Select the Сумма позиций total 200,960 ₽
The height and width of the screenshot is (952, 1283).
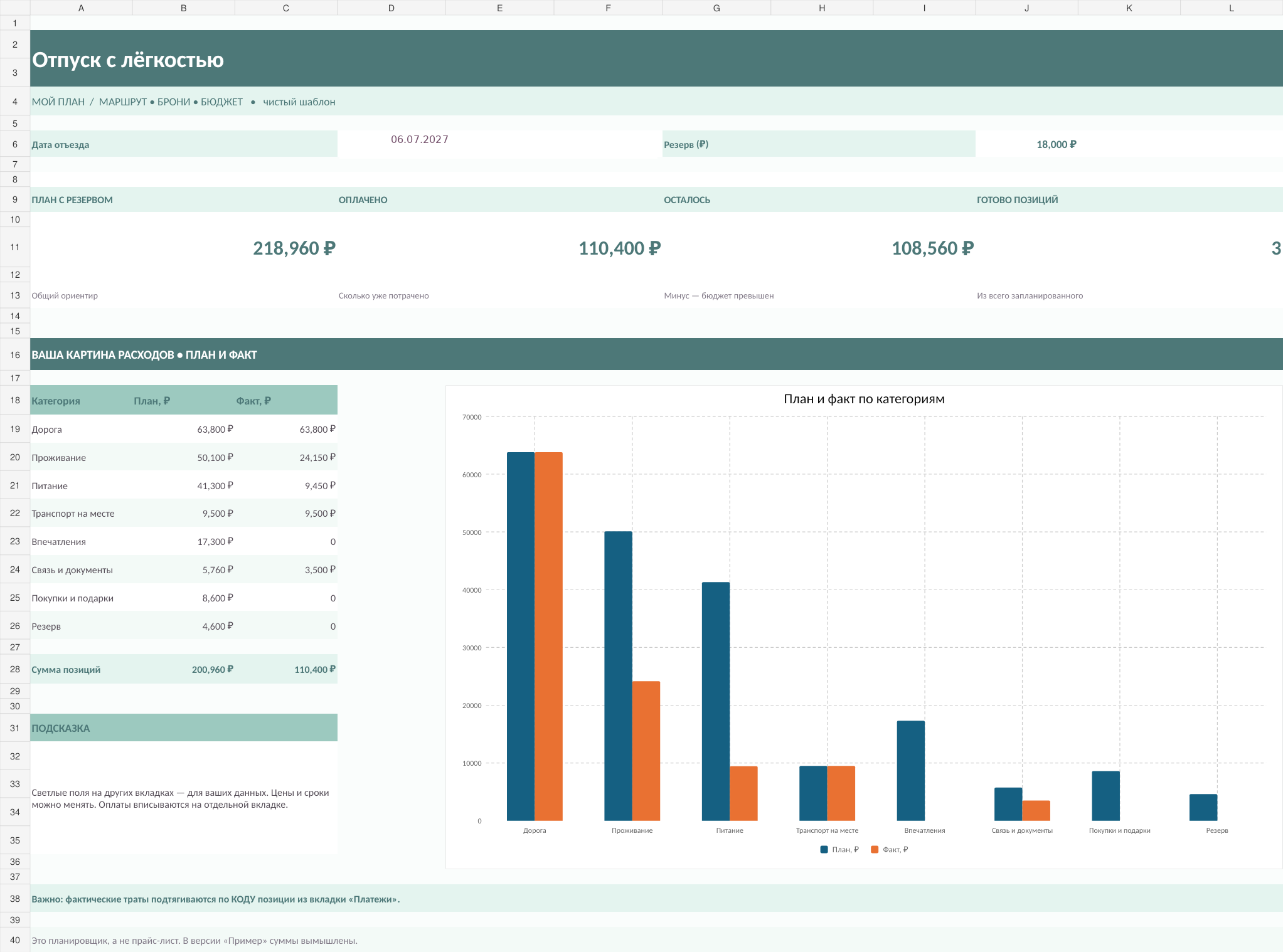coord(212,669)
